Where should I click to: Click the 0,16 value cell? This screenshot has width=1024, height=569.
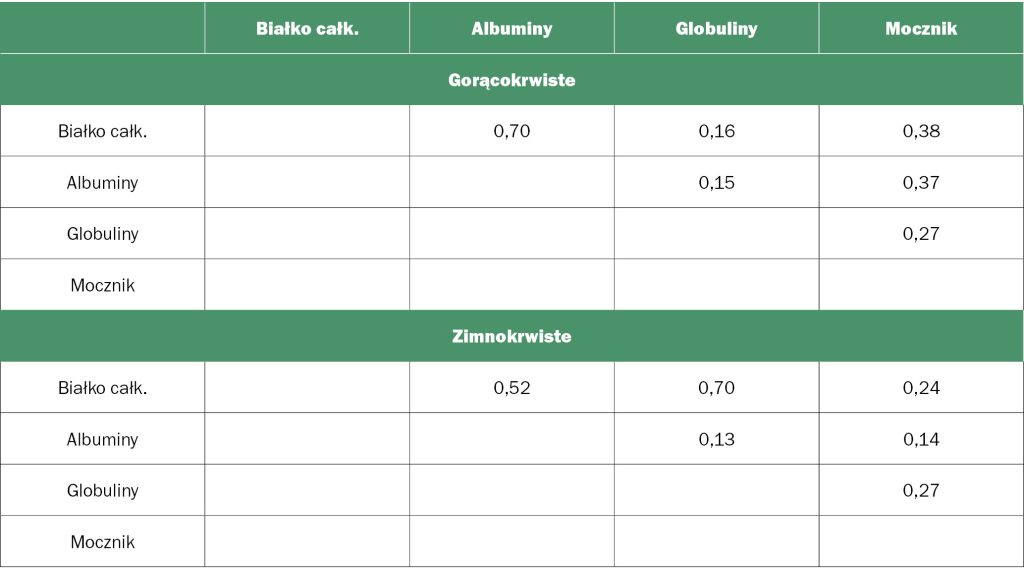(716, 131)
